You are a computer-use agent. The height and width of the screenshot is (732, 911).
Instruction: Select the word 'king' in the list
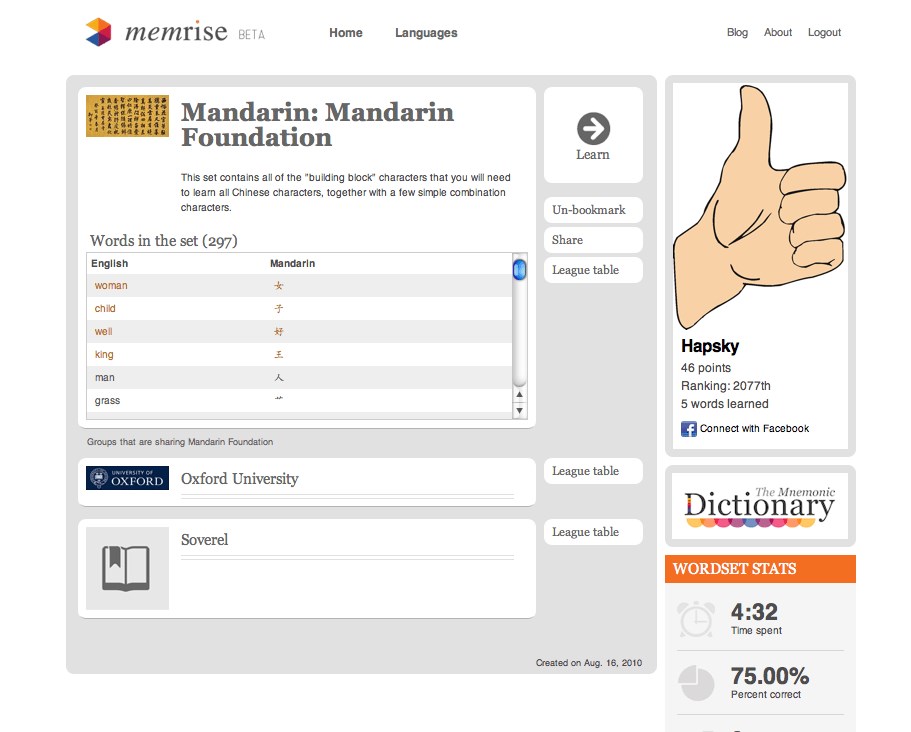pyautogui.click(x=104, y=354)
